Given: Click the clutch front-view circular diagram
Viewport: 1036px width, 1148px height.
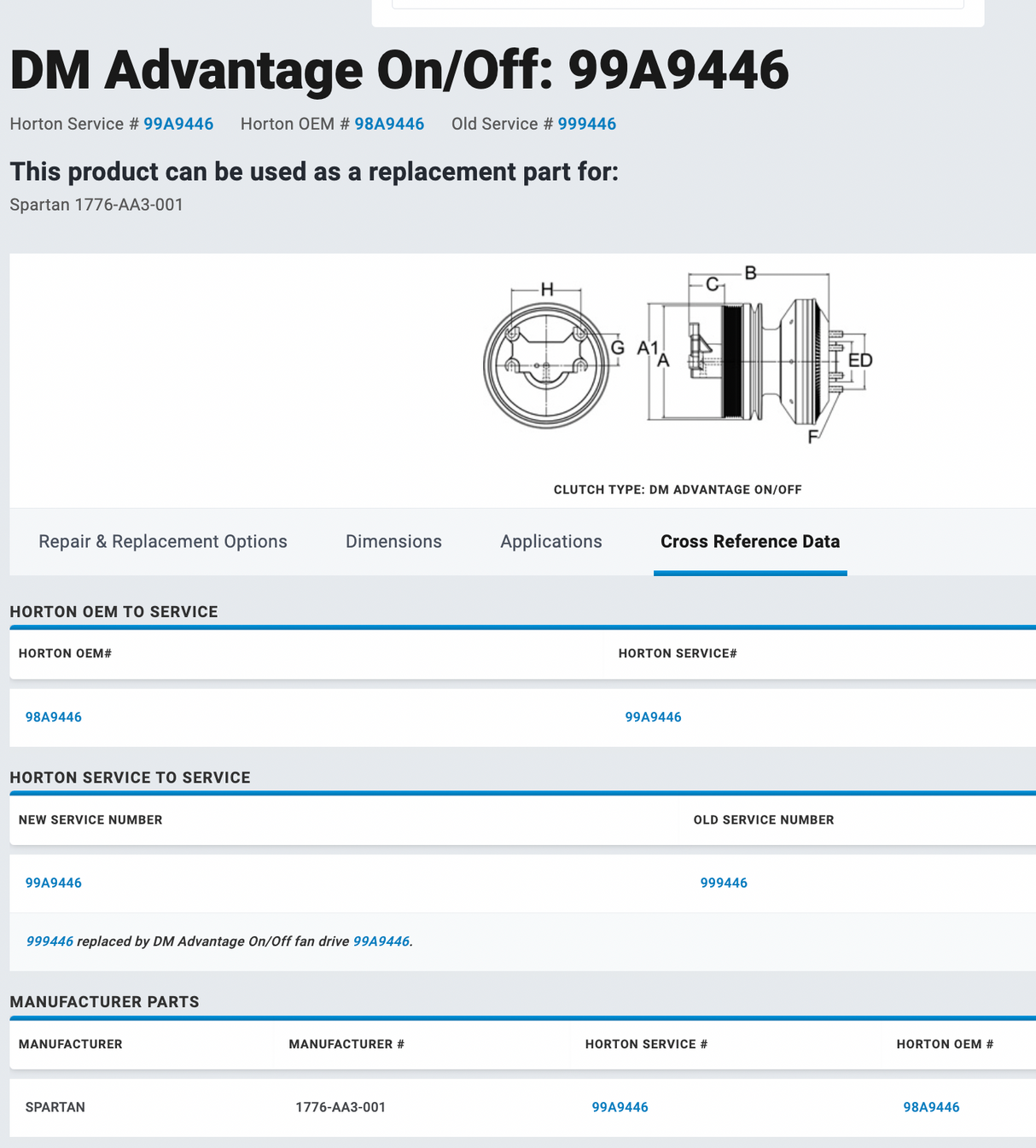Looking at the screenshot, I should (546, 365).
